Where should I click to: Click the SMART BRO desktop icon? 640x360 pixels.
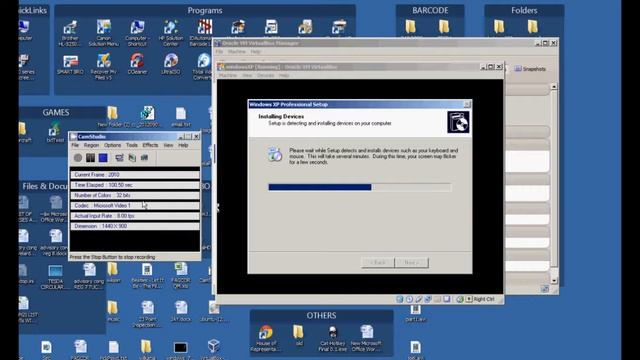(x=70, y=64)
